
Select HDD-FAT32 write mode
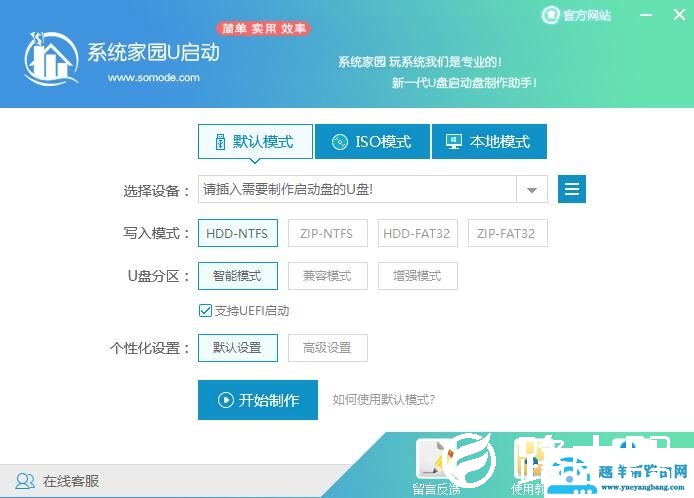[417, 233]
